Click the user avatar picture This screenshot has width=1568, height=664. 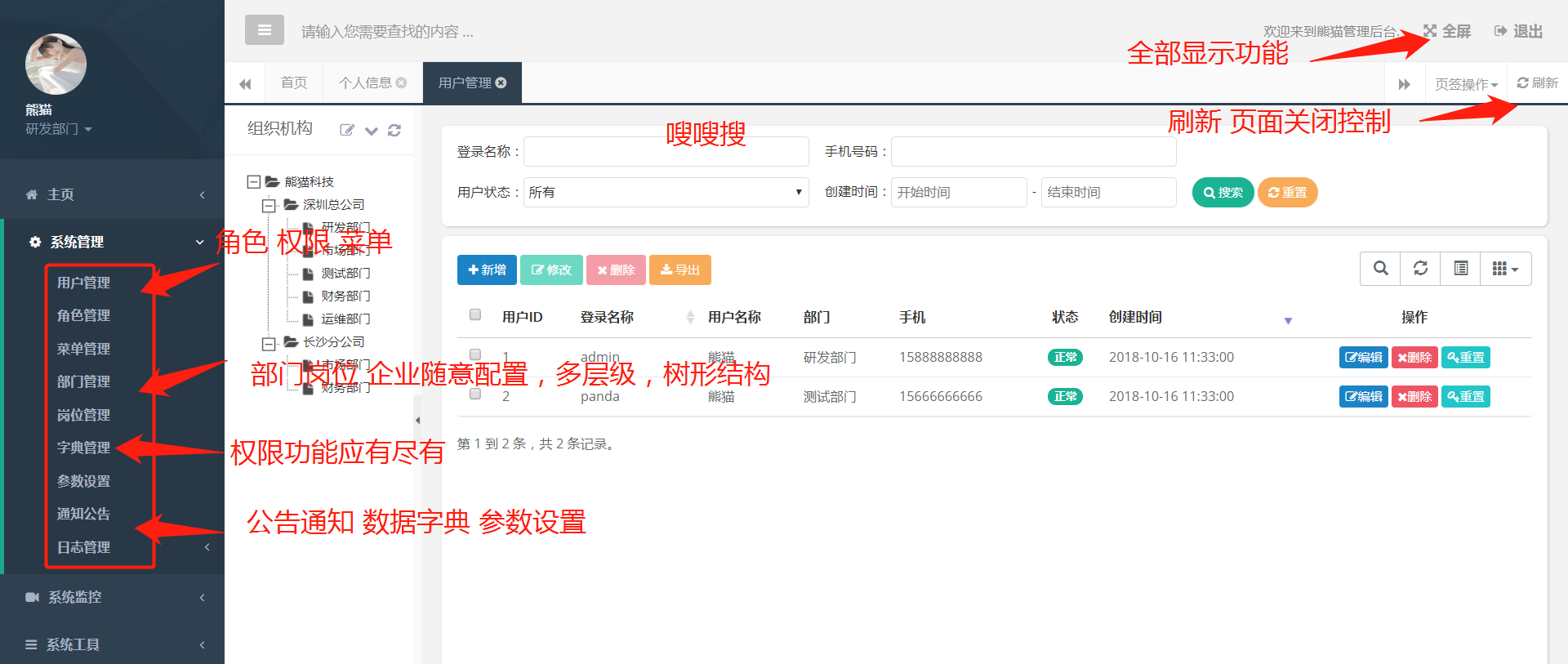[56, 64]
